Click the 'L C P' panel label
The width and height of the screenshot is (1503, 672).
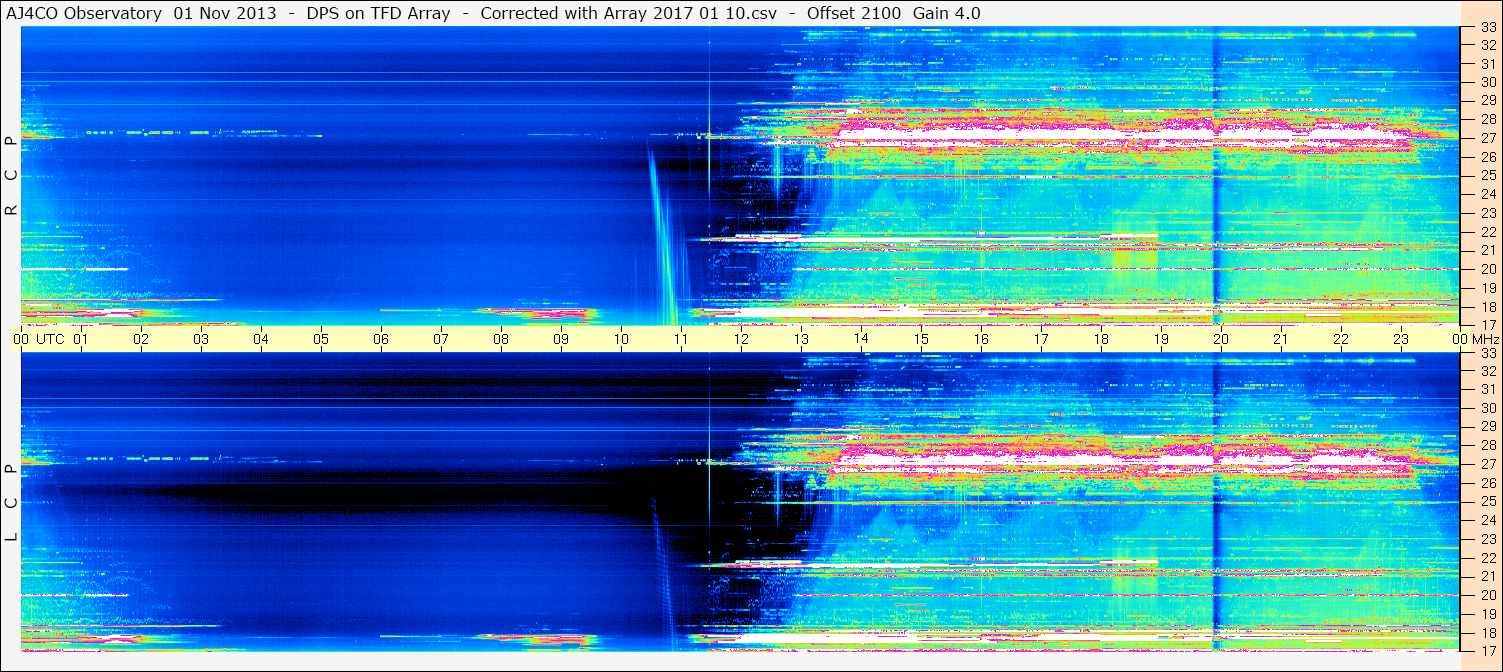point(11,503)
